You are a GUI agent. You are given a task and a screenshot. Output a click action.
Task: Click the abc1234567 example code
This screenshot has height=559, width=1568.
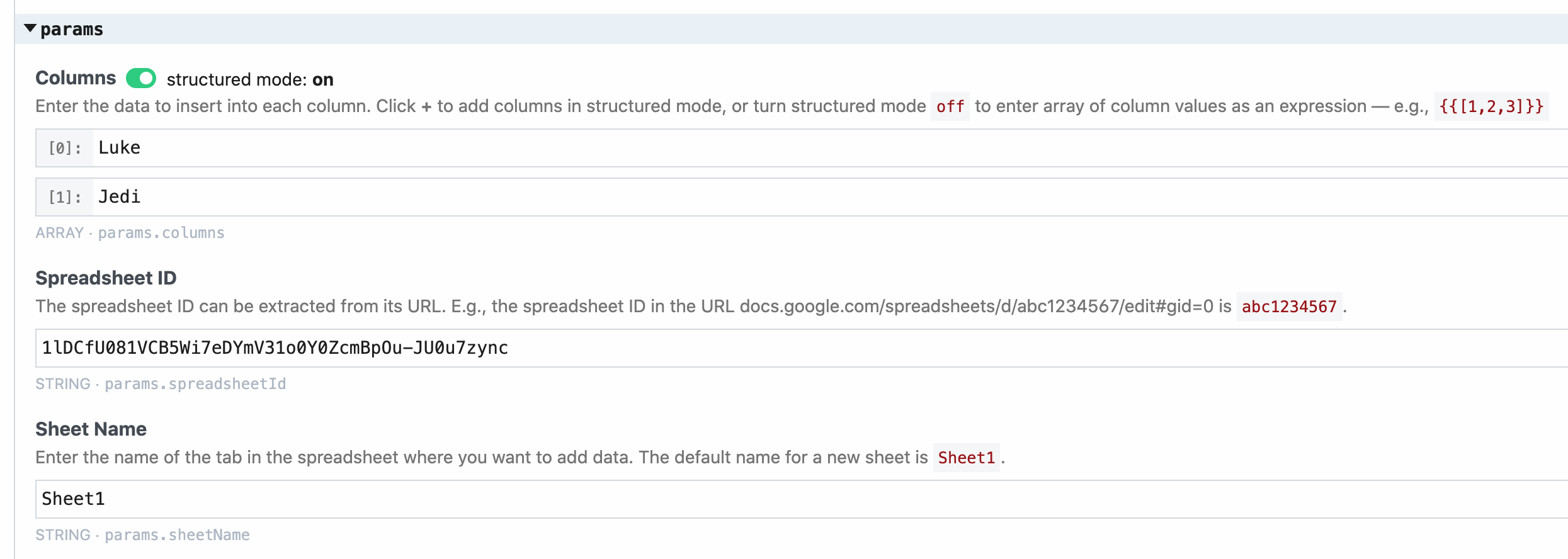point(1288,307)
